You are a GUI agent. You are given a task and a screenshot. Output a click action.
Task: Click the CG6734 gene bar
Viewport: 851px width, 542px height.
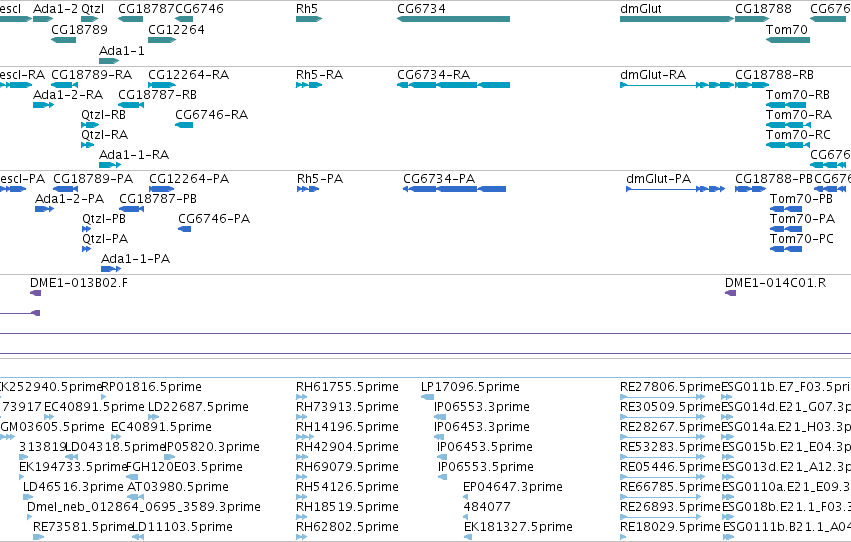(x=453, y=19)
